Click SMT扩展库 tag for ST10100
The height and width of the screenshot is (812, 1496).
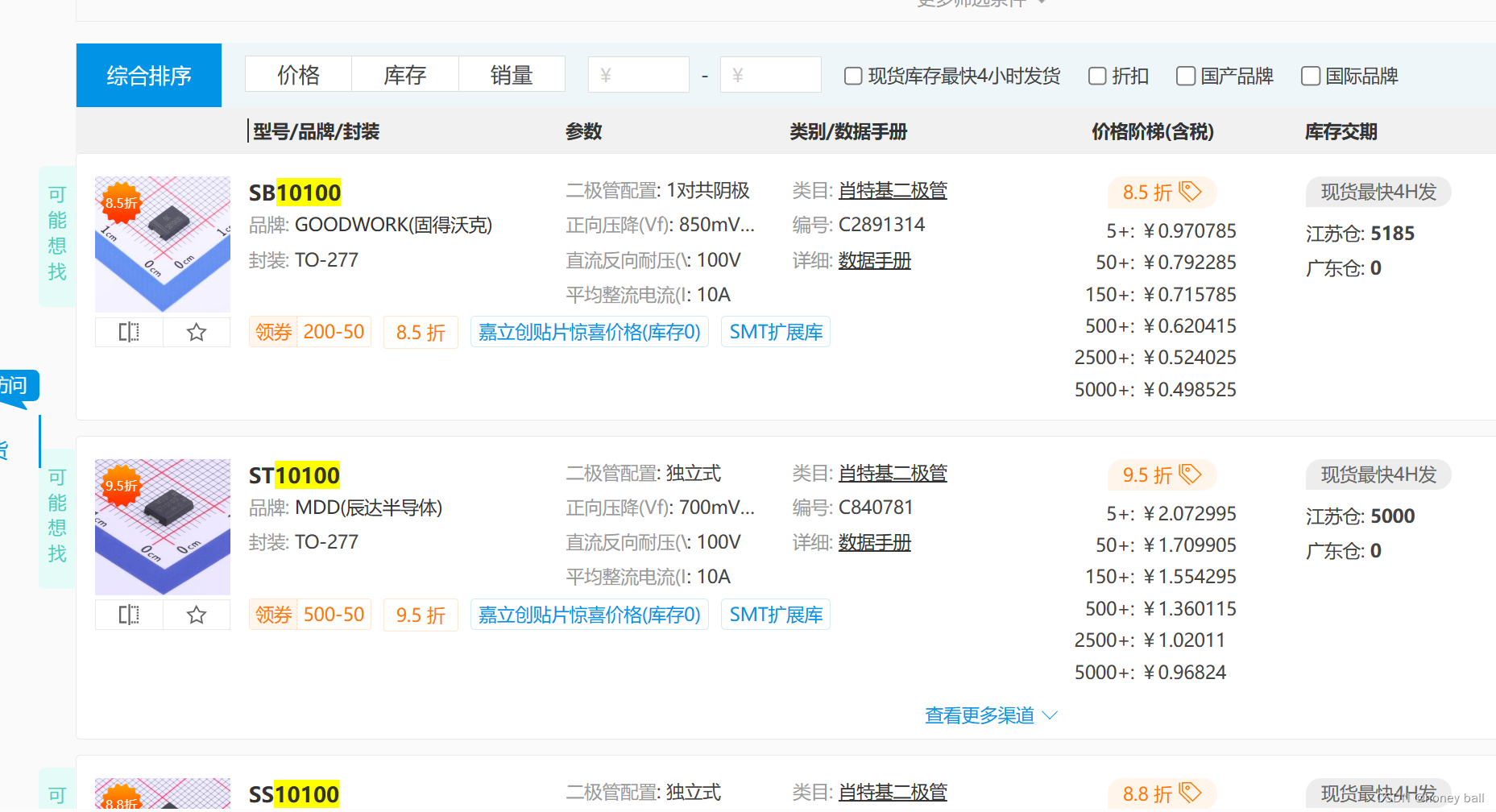pos(776,615)
